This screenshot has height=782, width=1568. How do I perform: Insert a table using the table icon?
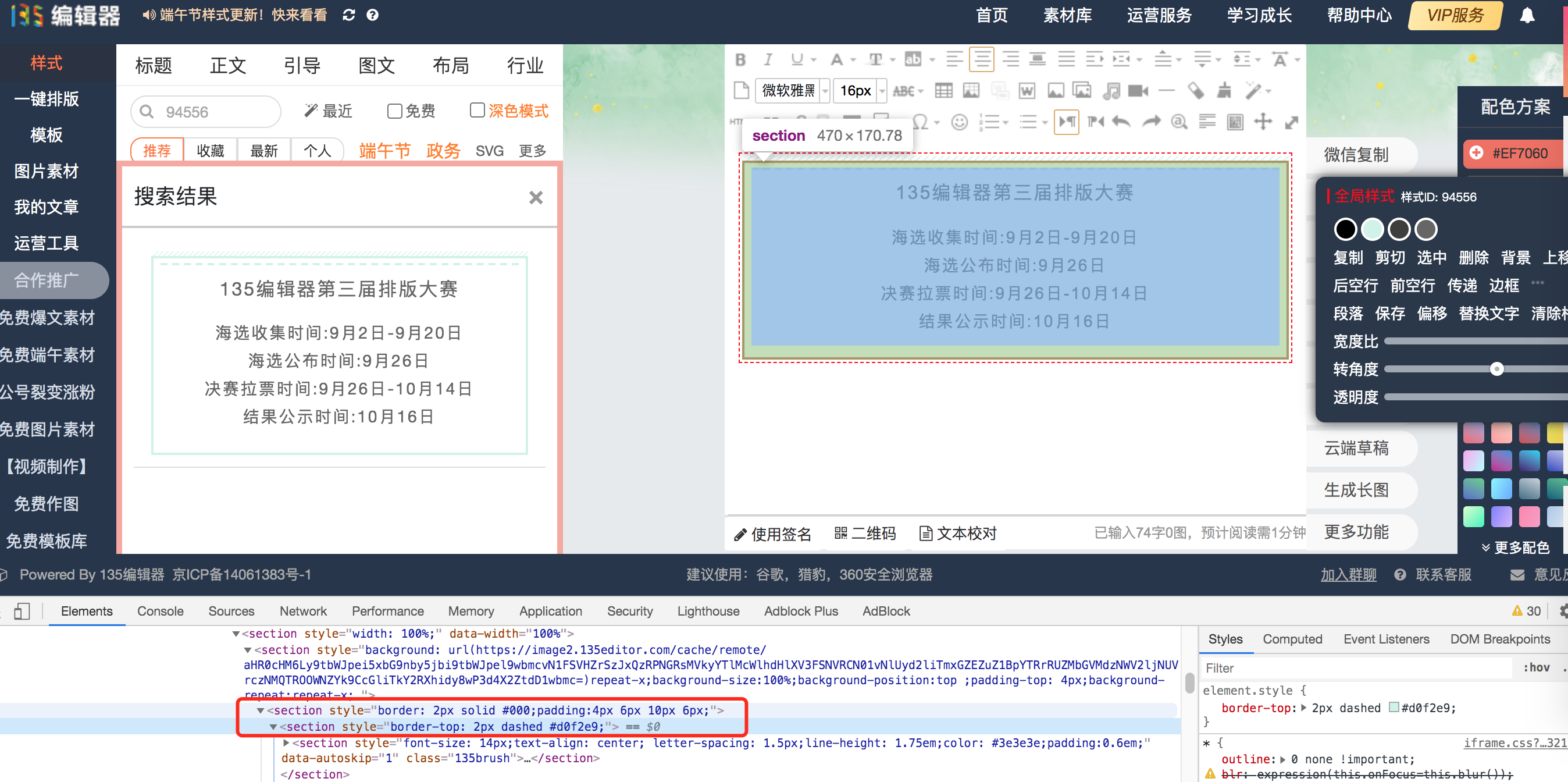(x=944, y=90)
